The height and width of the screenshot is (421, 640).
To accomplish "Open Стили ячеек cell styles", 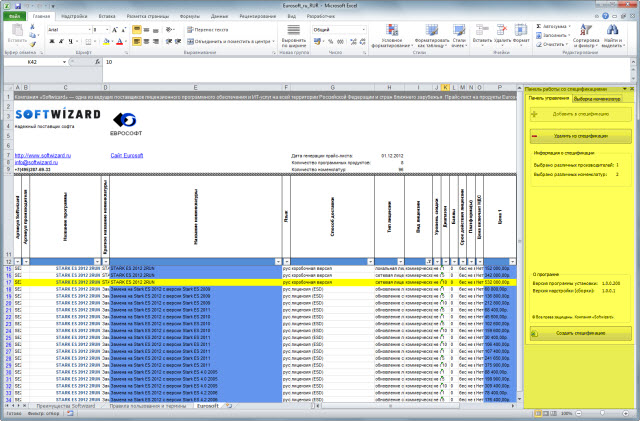I will [459, 36].
